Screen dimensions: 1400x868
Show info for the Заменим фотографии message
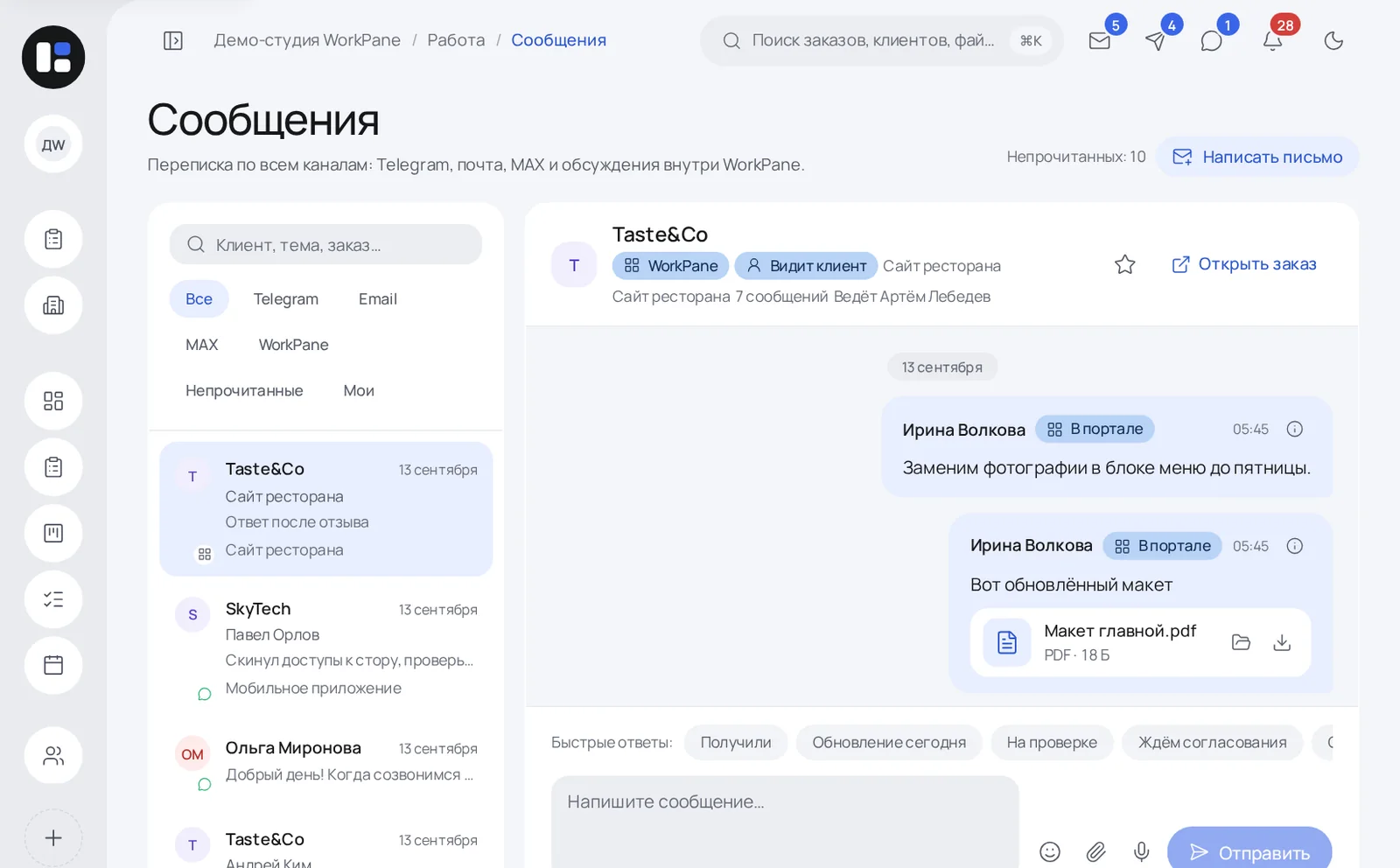tap(1295, 429)
